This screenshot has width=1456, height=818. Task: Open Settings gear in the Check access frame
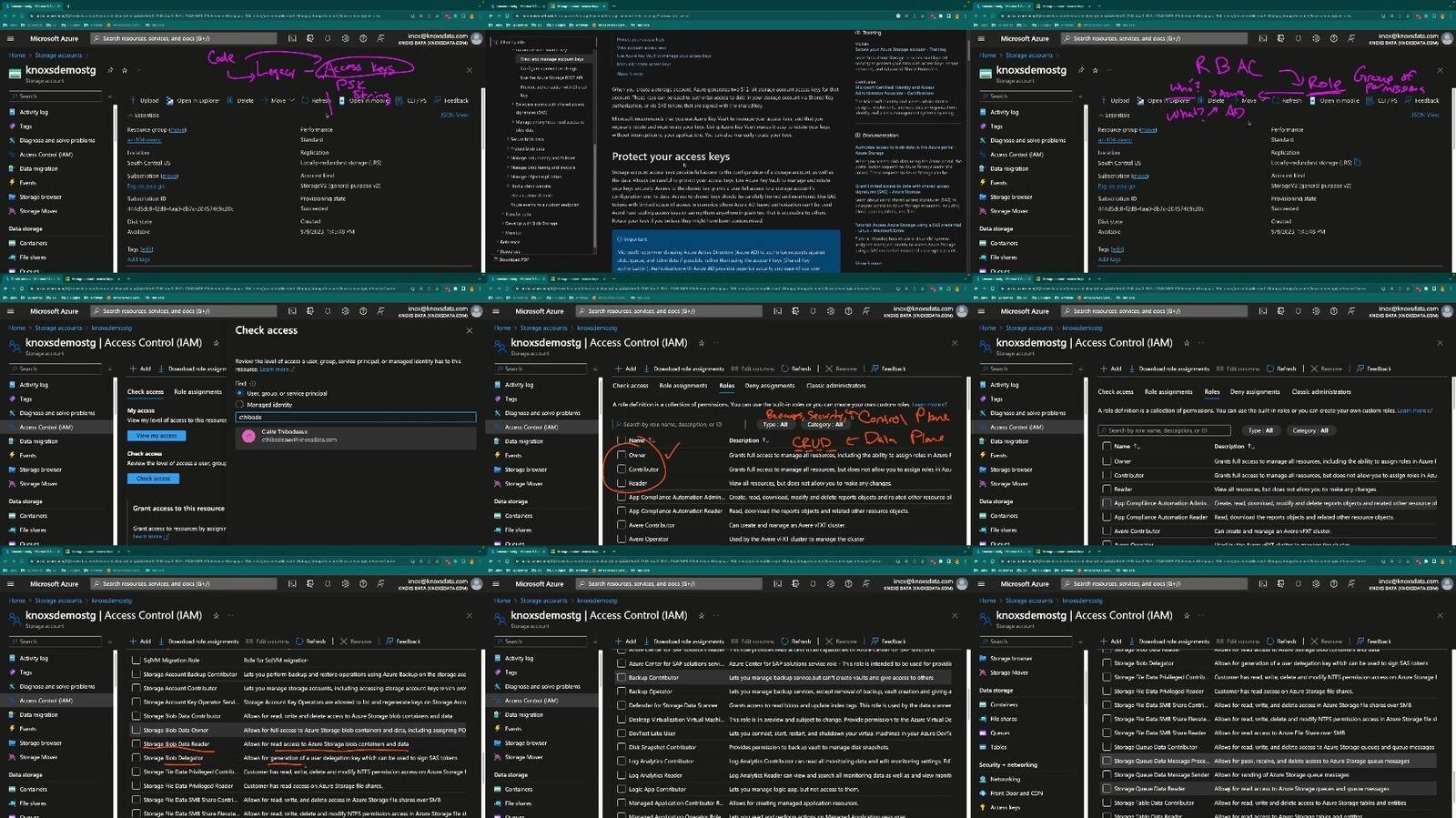tap(345, 311)
